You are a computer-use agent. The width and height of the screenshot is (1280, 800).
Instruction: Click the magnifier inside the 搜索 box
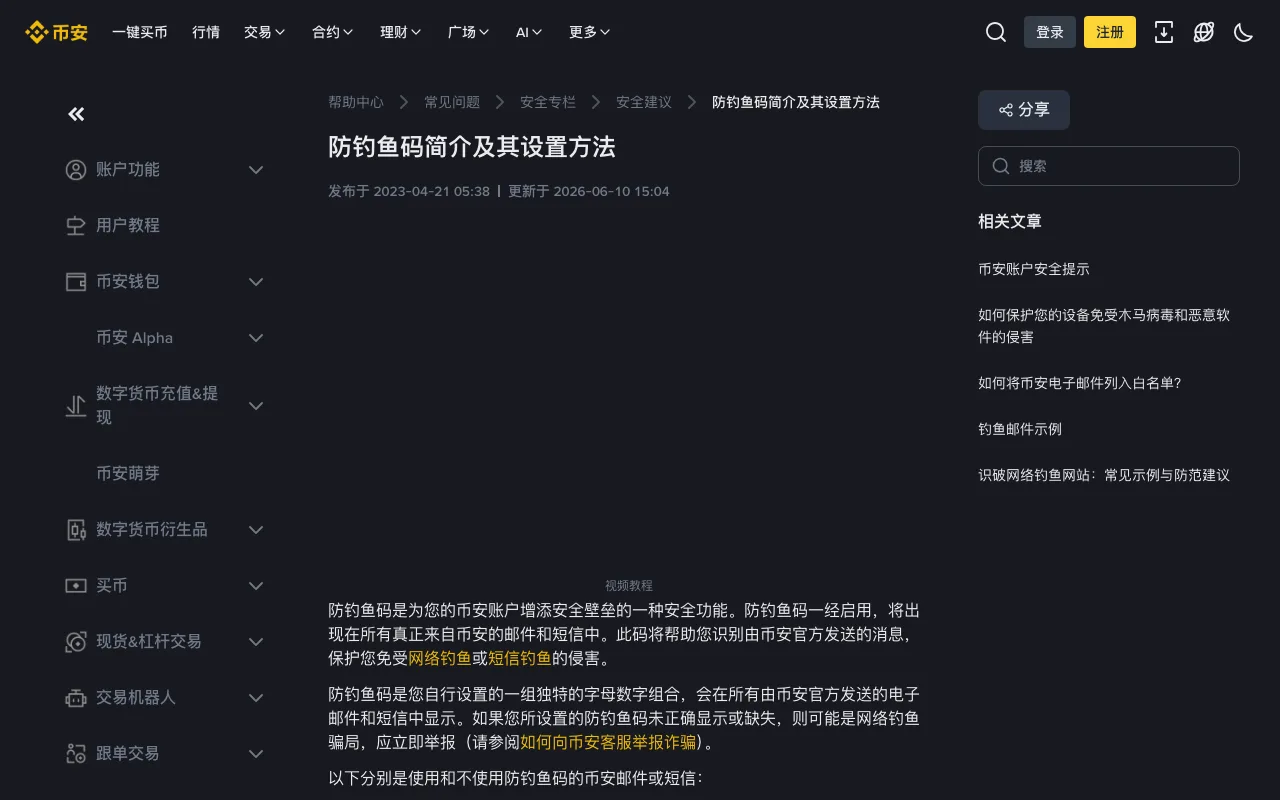1001,166
